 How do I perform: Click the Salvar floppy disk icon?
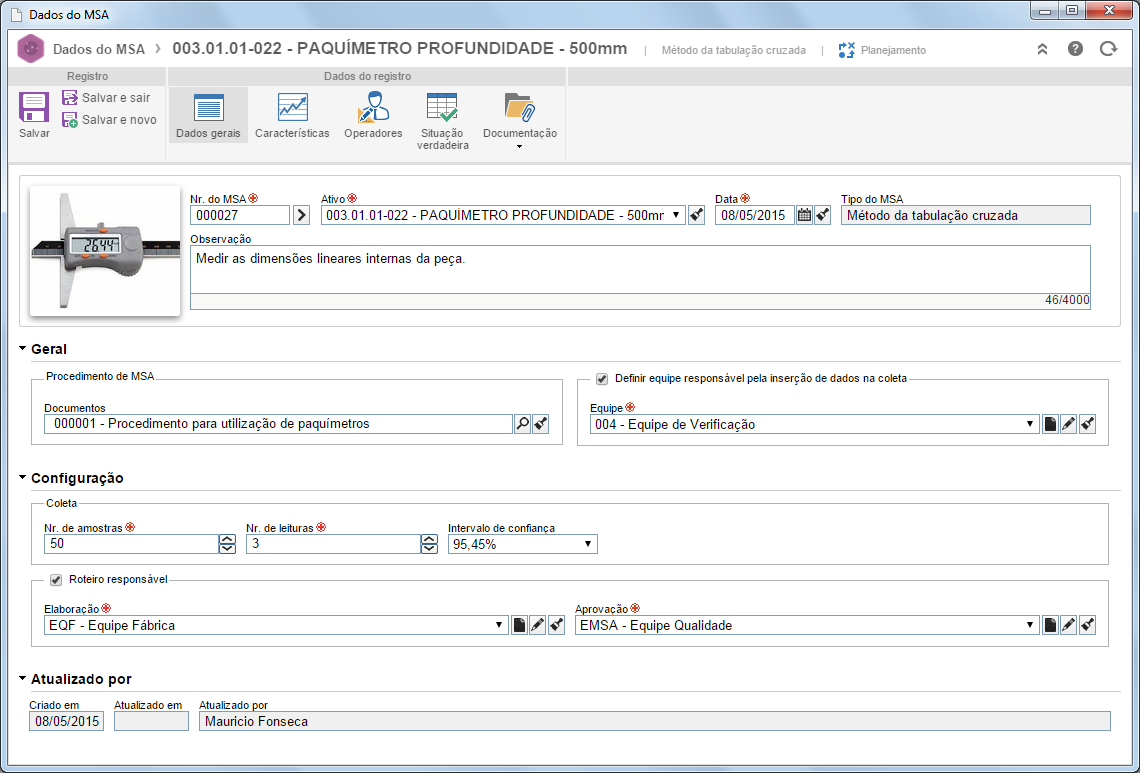[33, 107]
